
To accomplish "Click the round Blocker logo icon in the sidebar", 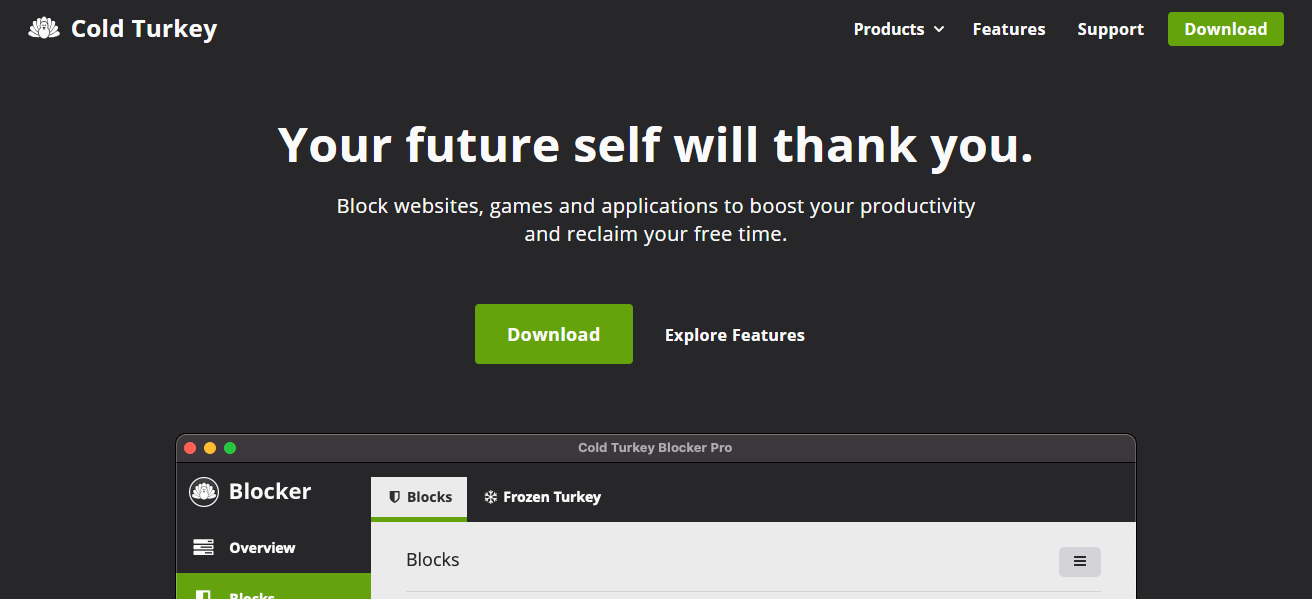I will (x=204, y=491).
